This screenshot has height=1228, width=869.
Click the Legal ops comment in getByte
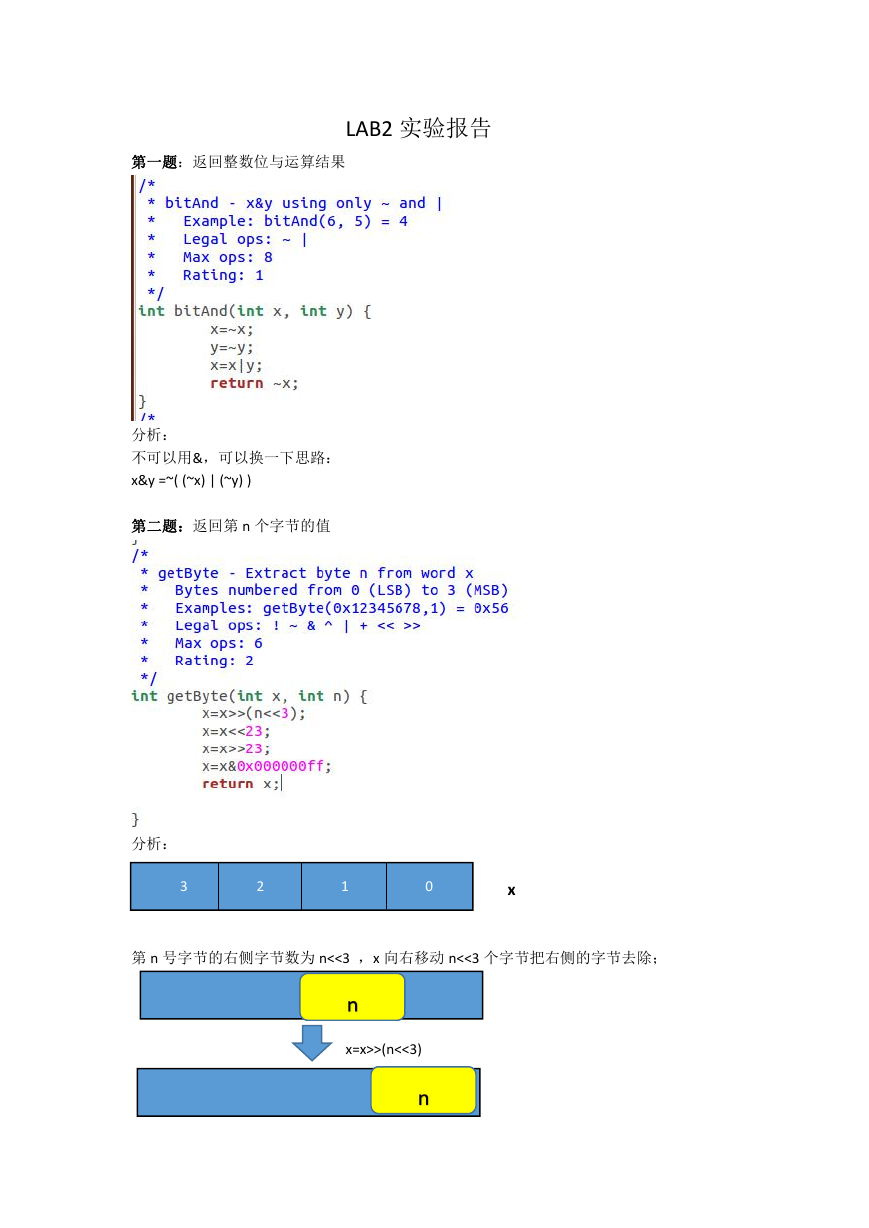pyautogui.click(x=298, y=626)
